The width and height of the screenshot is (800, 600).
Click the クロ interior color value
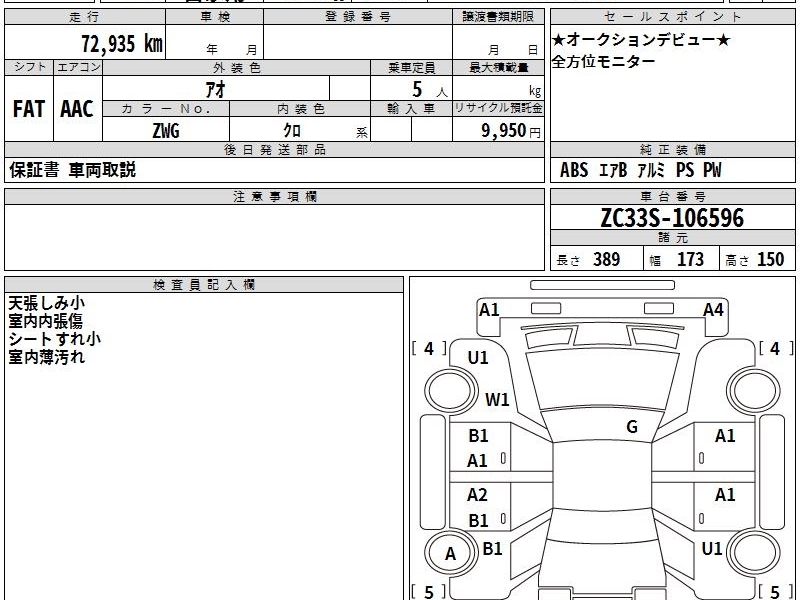click(x=292, y=131)
